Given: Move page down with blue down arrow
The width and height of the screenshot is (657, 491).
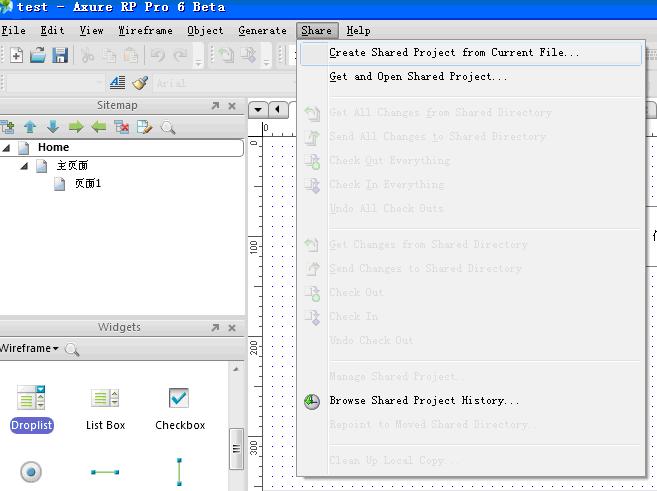Looking at the screenshot, I should click(x=53, y=127).
